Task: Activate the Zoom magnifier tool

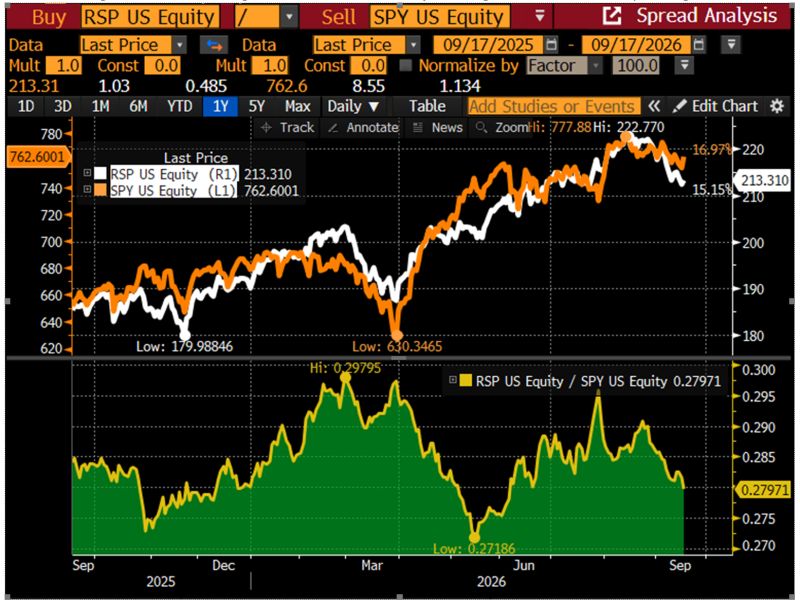Action: pyautogui.click(x=500, y=128)
